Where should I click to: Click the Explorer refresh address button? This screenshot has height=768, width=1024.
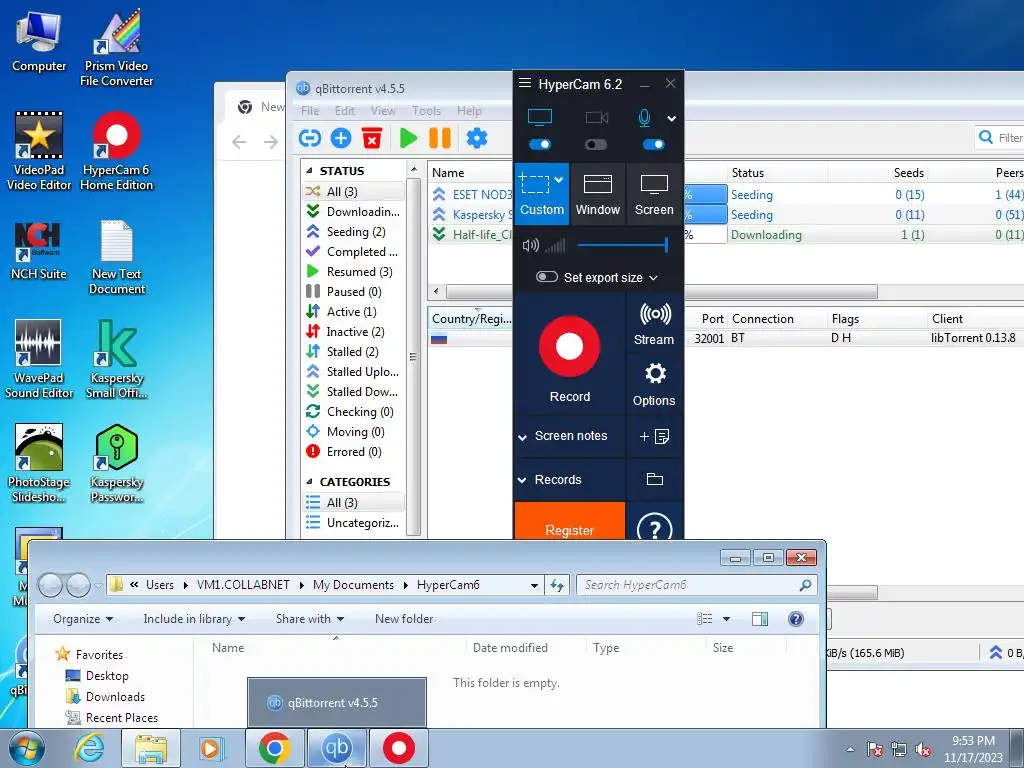pyautogui.click(x=557, y=585)
